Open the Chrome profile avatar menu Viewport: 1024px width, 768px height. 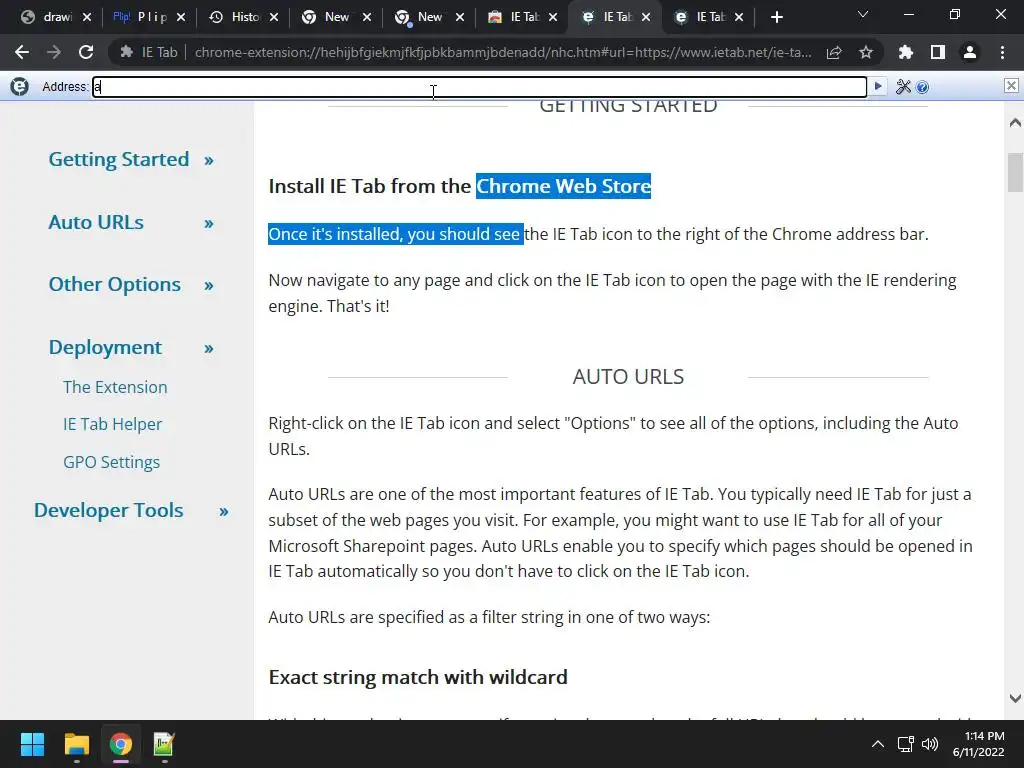click(970, 52)
